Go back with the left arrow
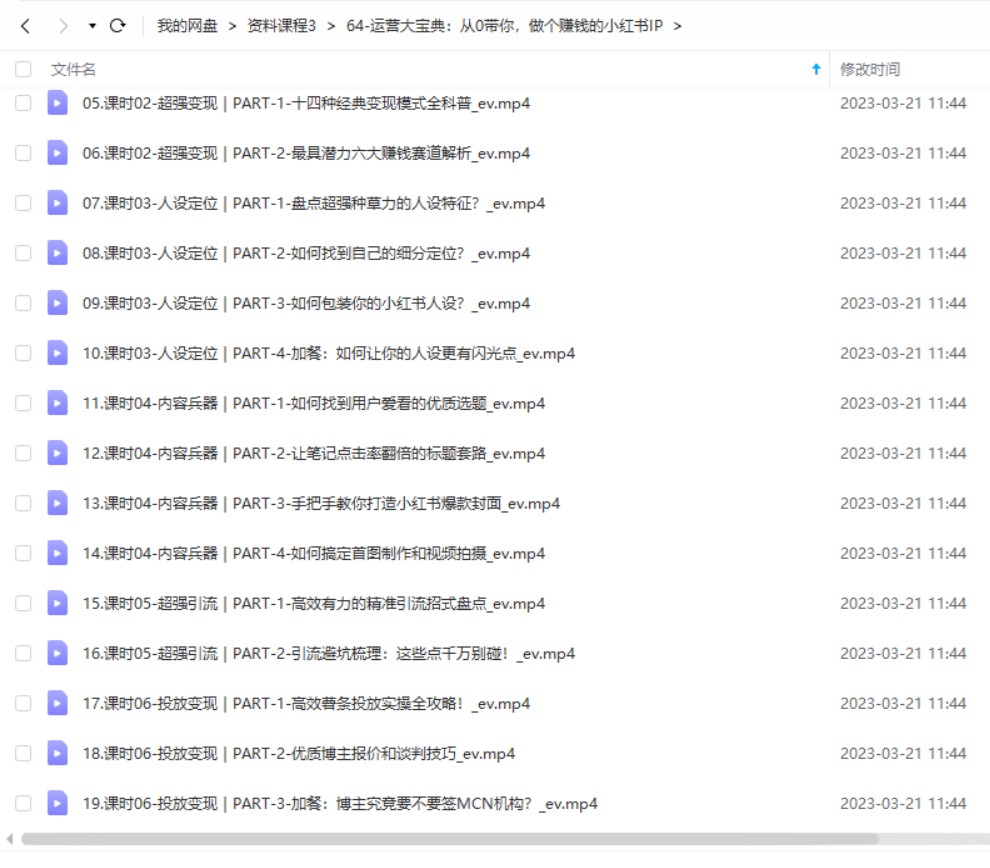 pos(25,26)
